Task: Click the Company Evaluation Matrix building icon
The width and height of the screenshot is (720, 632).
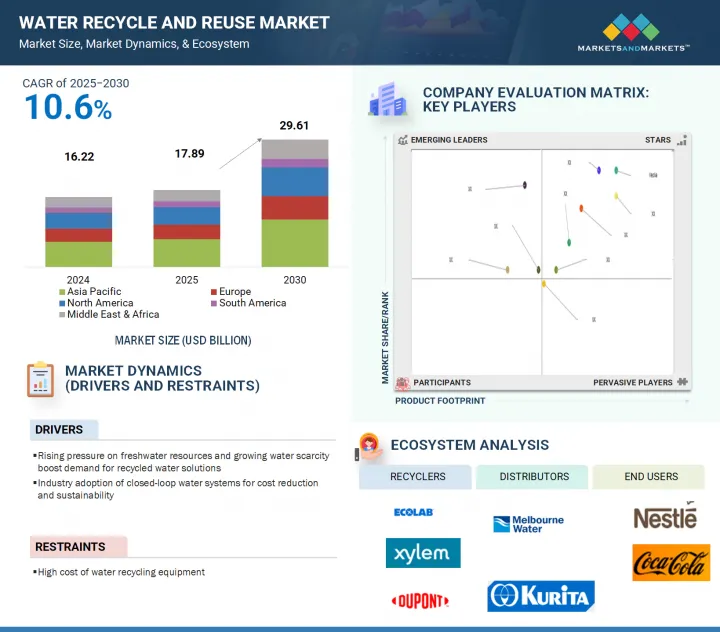Action: tap(386, 99)
